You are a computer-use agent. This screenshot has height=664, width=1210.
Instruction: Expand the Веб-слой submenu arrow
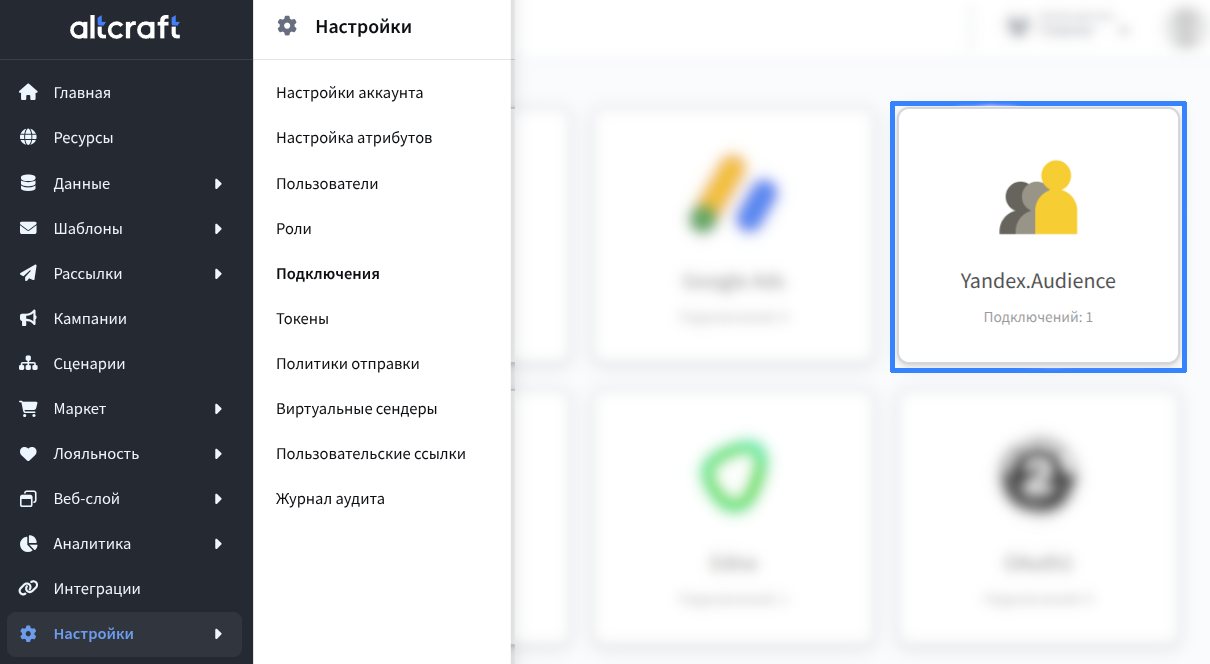[x=218, y=499]
